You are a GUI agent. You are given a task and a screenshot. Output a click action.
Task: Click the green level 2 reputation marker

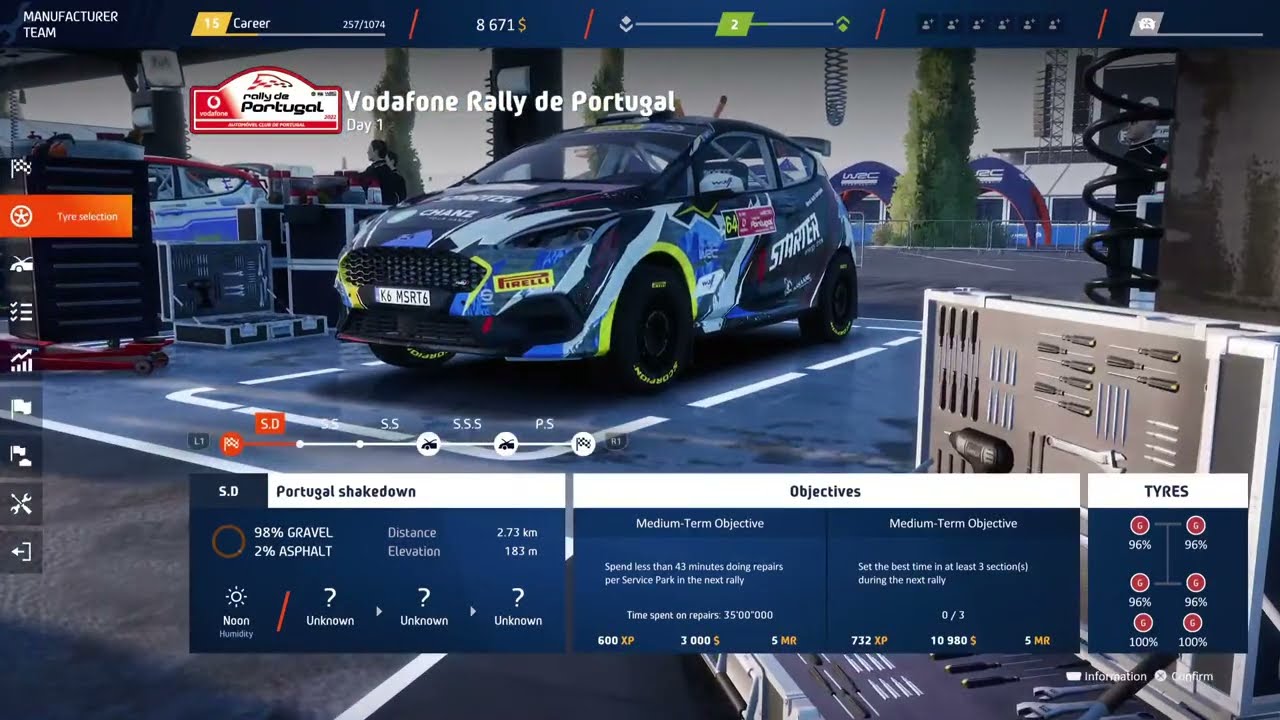[x=735, y=24]
